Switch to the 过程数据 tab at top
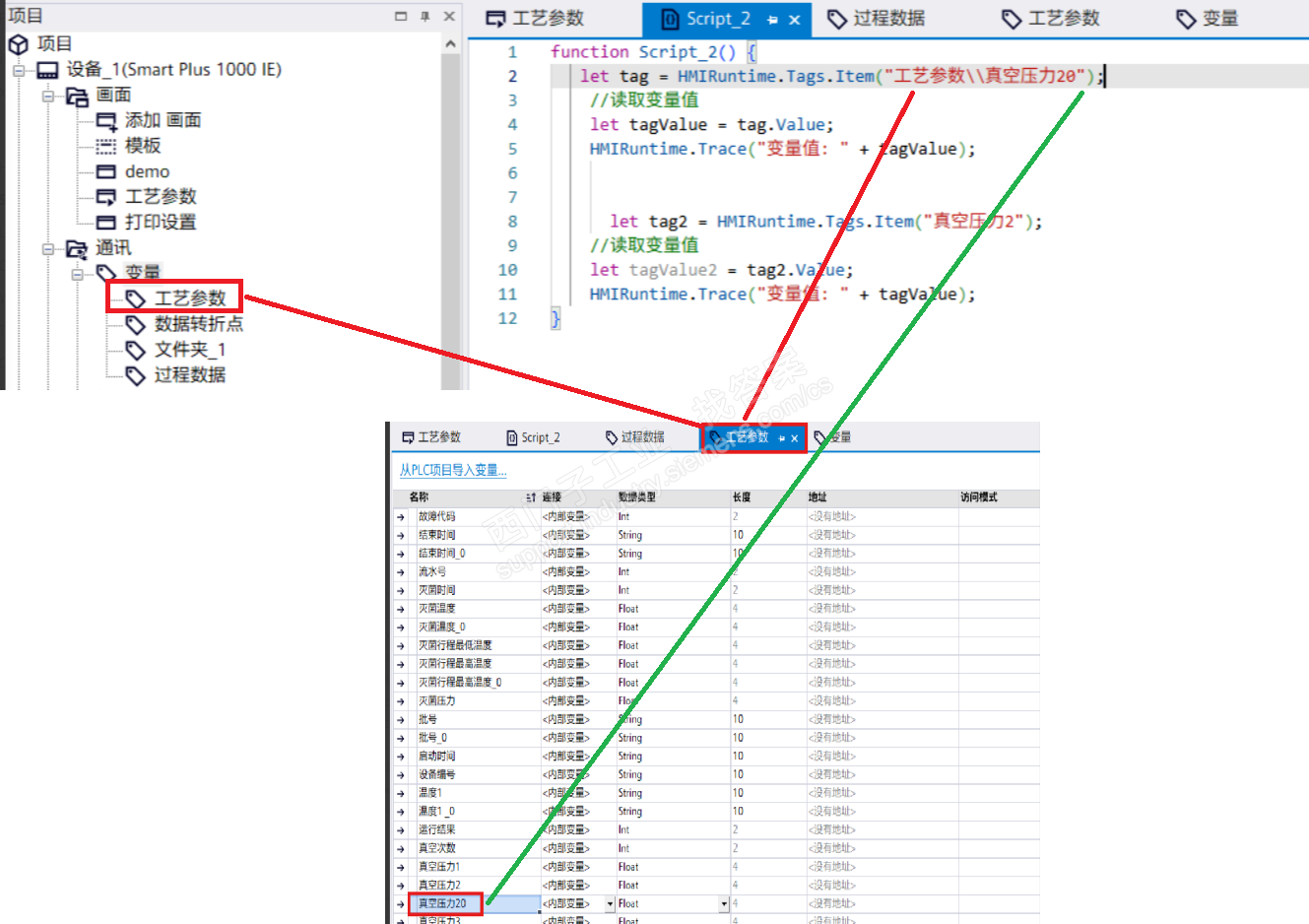Image resolution: width=1309 pixels, height=924 pixels. 876,19
